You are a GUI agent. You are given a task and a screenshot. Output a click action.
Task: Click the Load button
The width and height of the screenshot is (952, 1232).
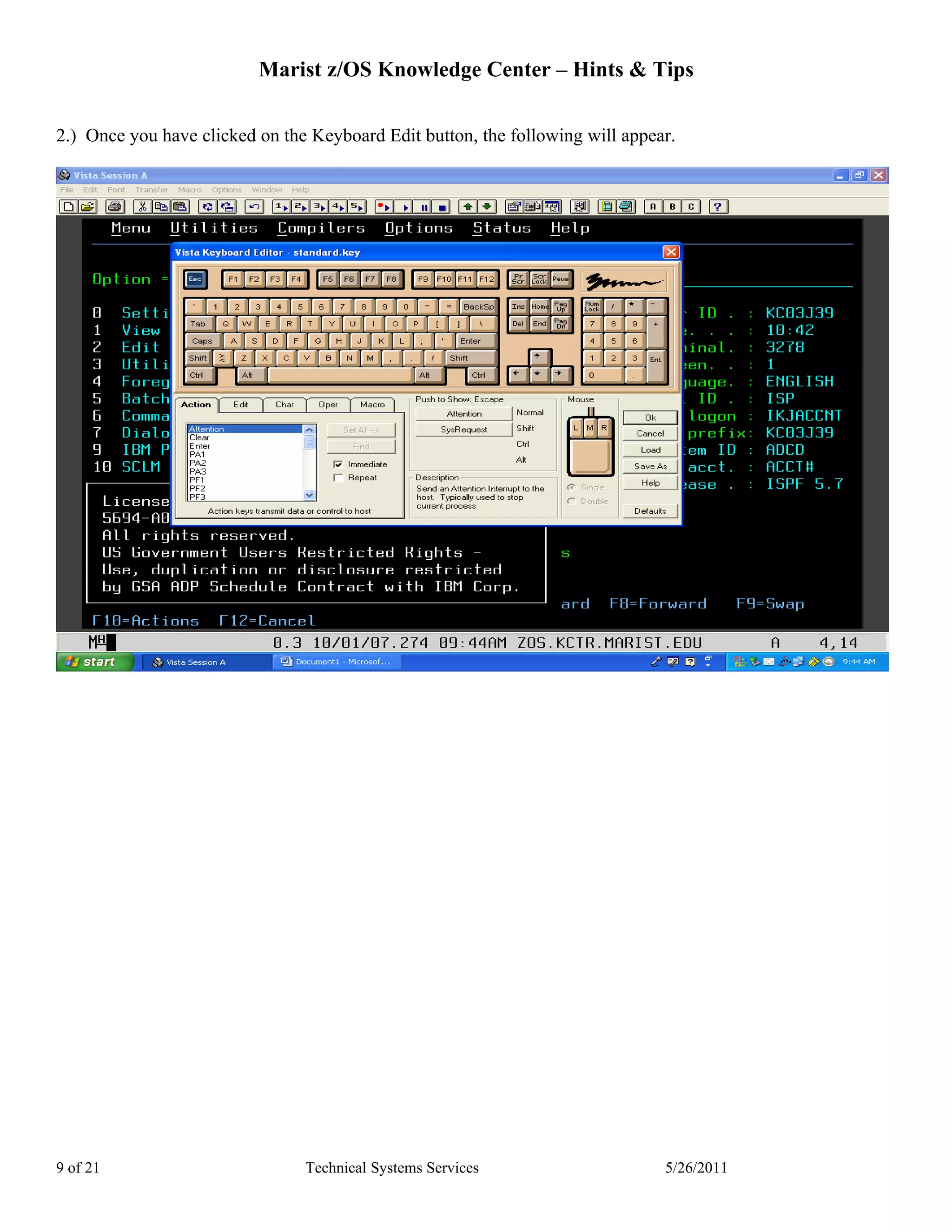(x=650, y=450)
